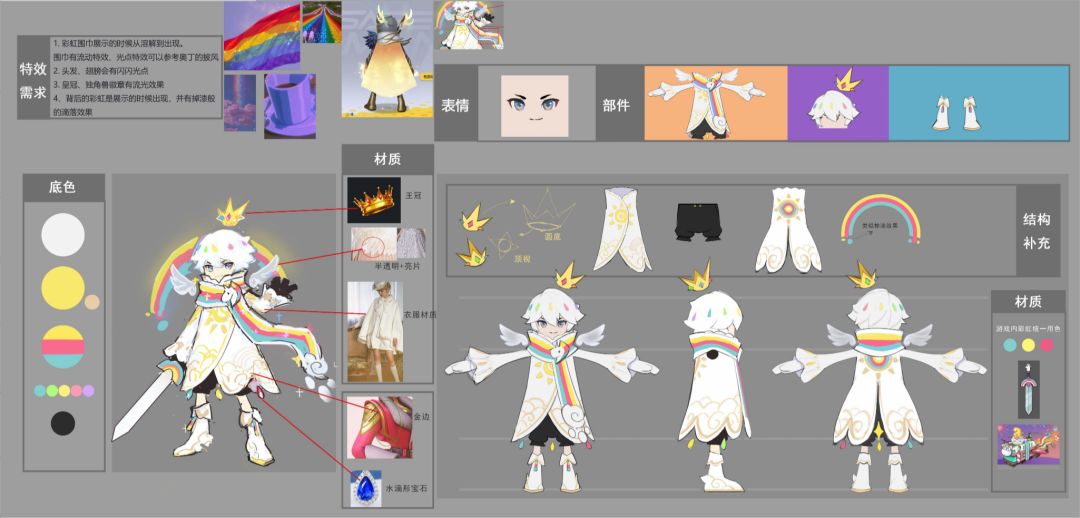Click the pink dot in rainbow bridge colors

pyautogui.click(x=1047, y=345)
